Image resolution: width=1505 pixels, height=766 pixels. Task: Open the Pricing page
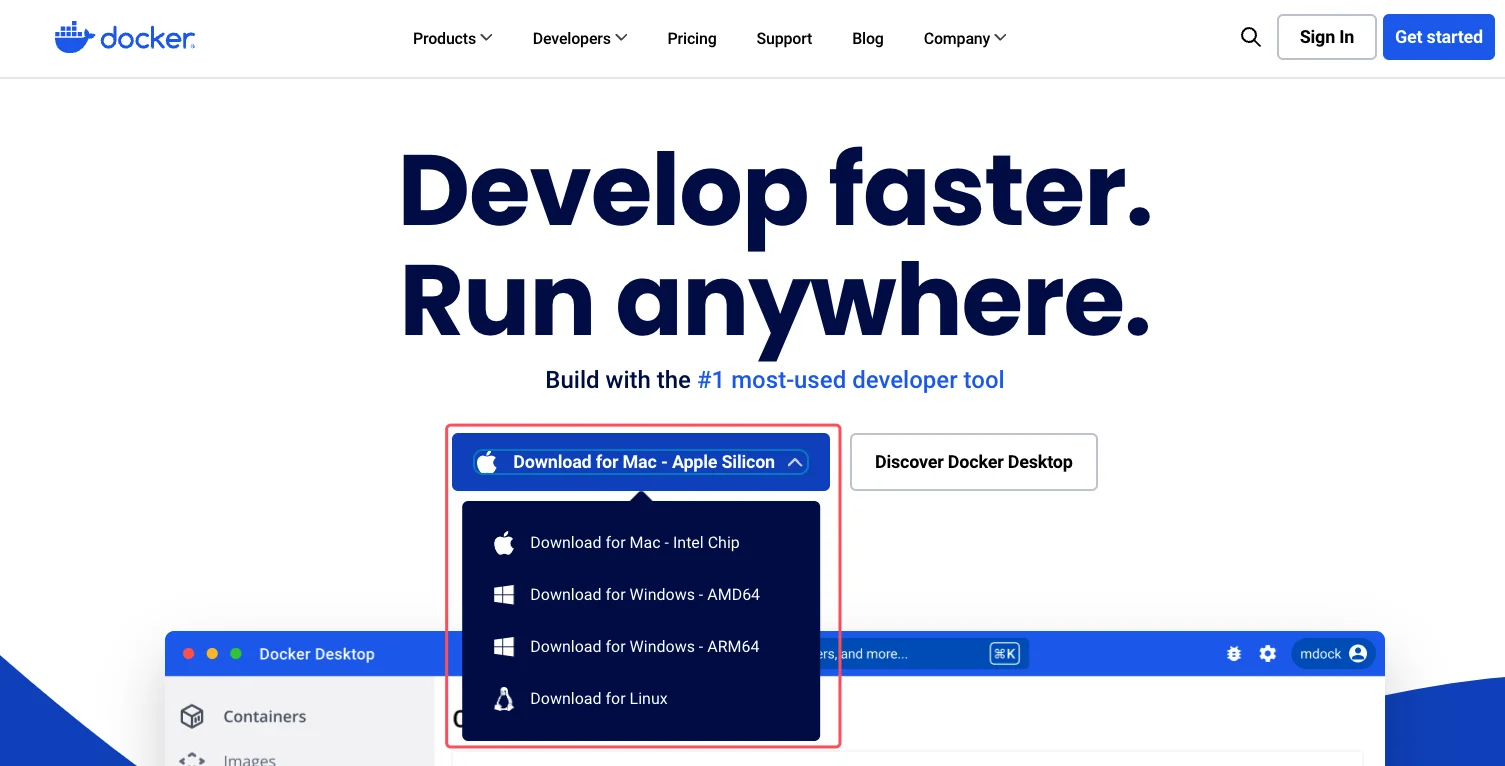pos(691,38)
